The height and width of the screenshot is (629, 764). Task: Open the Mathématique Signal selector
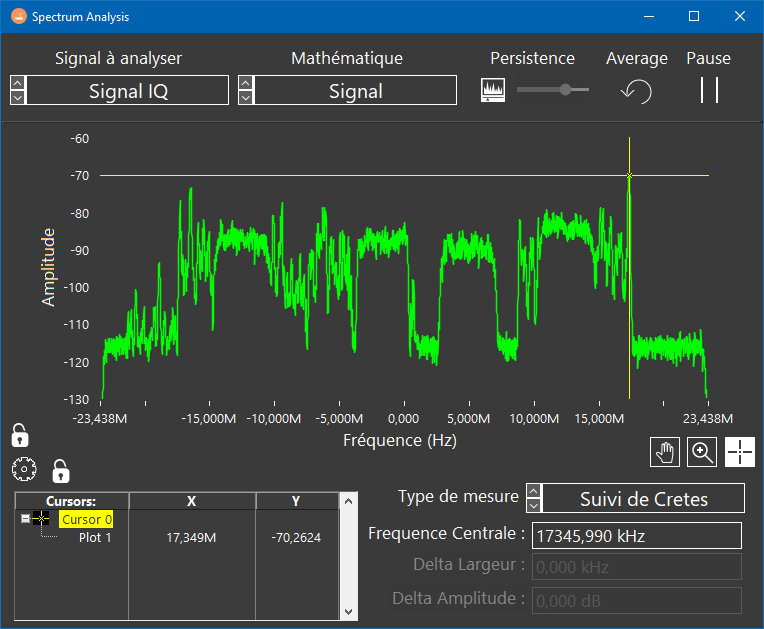click(x=355, y=91)
